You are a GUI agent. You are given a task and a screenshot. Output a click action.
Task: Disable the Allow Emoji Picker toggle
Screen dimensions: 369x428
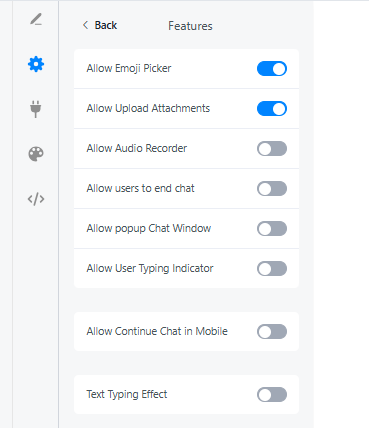(272, 69)
